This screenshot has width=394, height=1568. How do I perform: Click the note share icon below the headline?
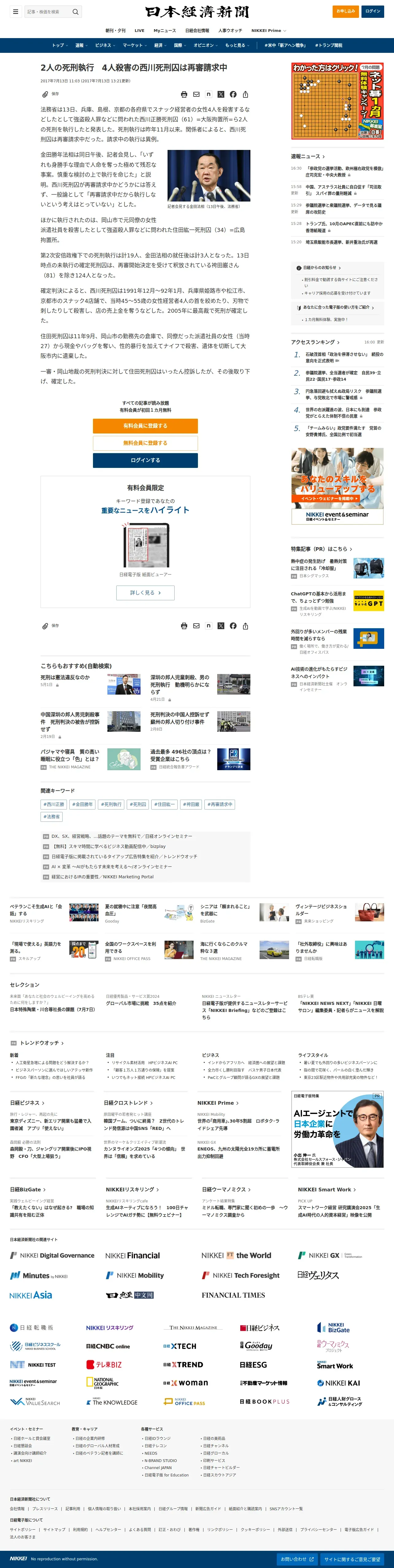click(209, 94)
